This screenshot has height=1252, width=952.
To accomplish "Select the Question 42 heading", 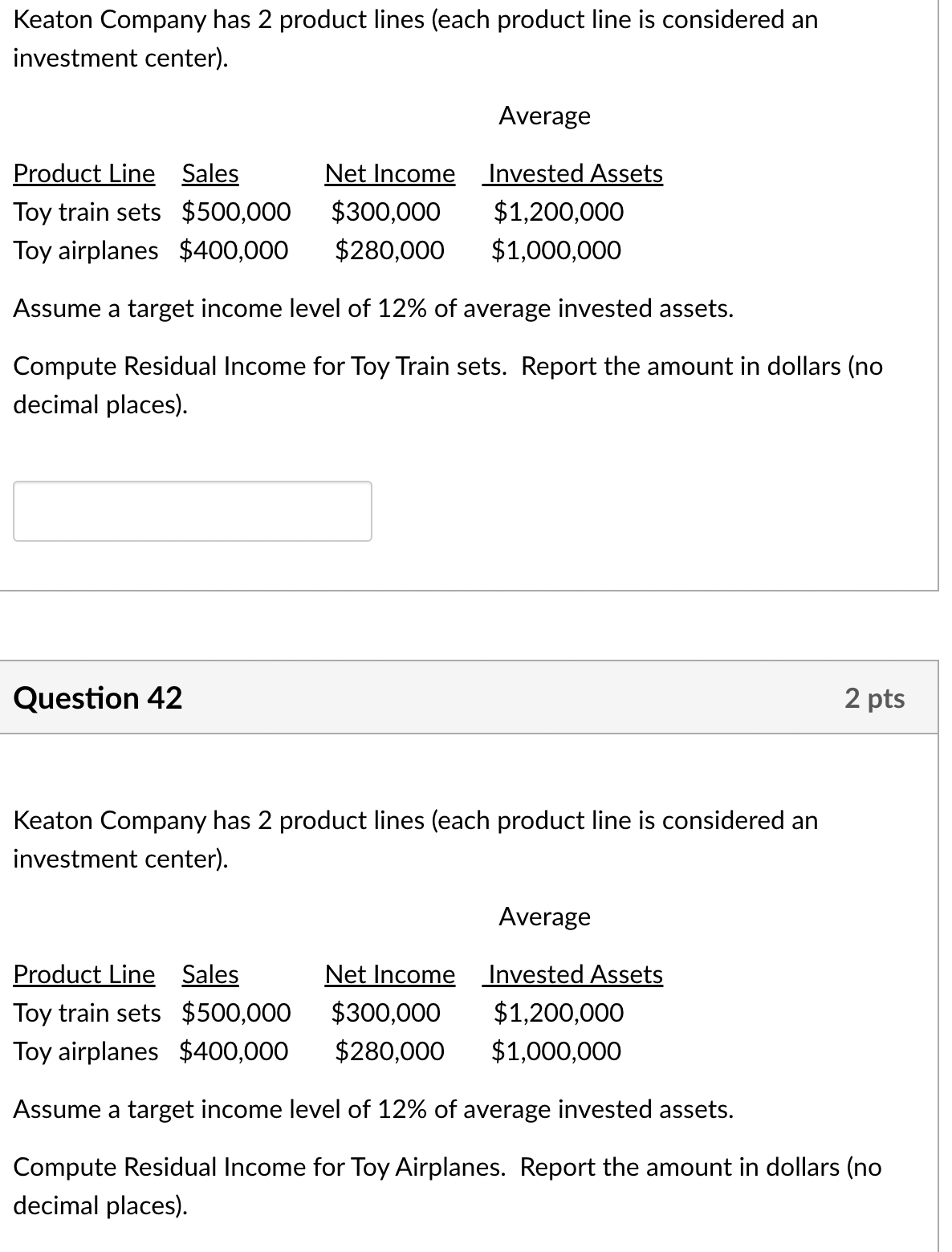I will click(98, 698).
